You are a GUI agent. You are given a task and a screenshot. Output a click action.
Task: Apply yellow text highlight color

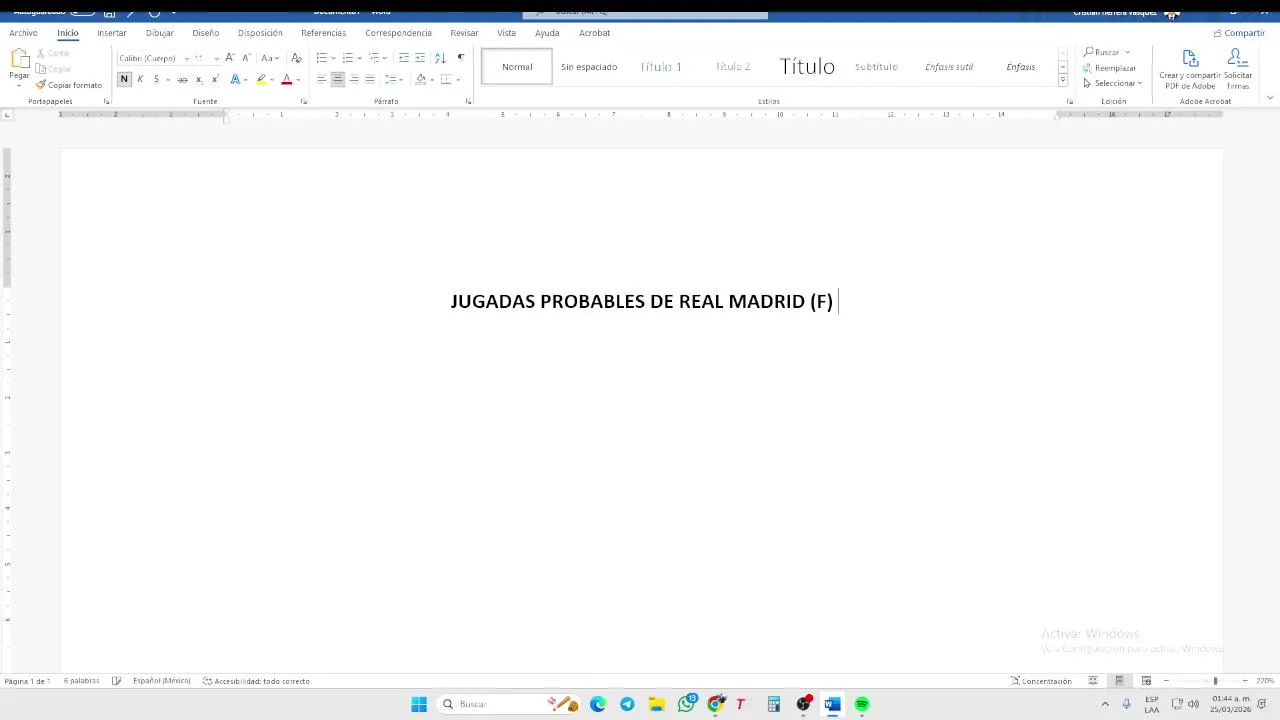pos(261,79)
